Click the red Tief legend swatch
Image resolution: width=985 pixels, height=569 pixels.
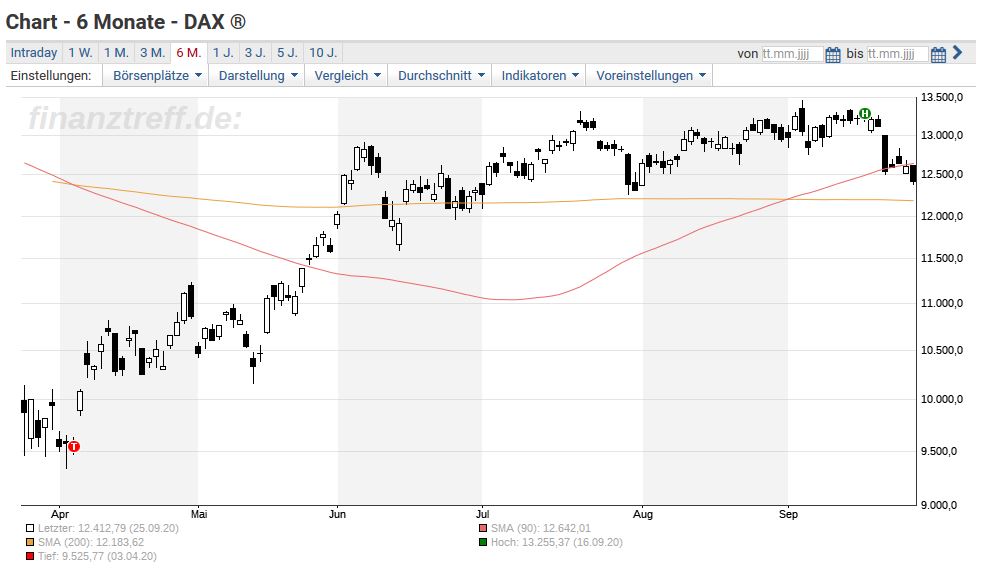pyautogui.click(x=30, y=556)
